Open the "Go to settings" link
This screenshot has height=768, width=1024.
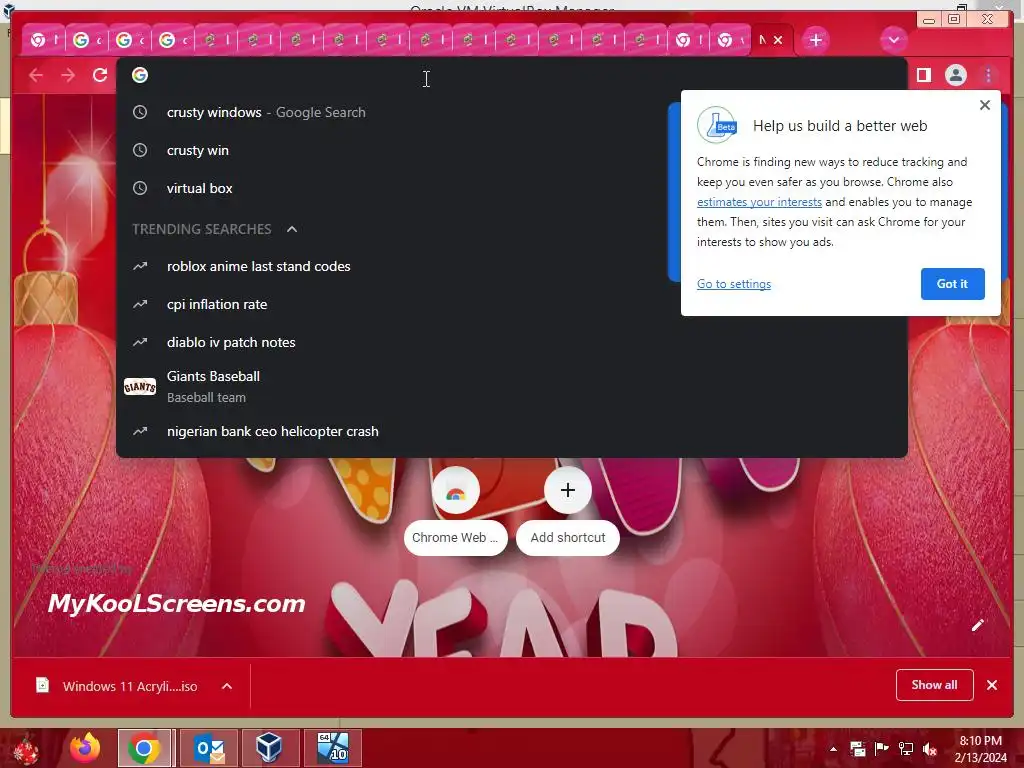[733, 284]
